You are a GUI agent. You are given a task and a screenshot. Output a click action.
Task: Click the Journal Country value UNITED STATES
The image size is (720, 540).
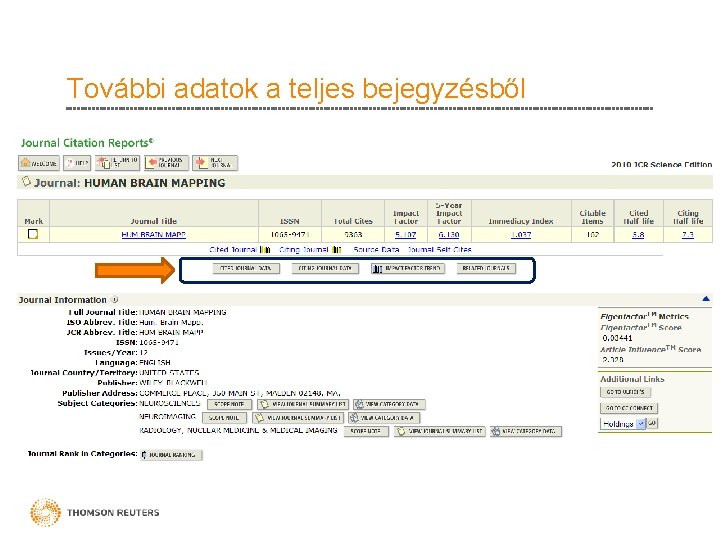pyautogui.click(x=169, y=372)
